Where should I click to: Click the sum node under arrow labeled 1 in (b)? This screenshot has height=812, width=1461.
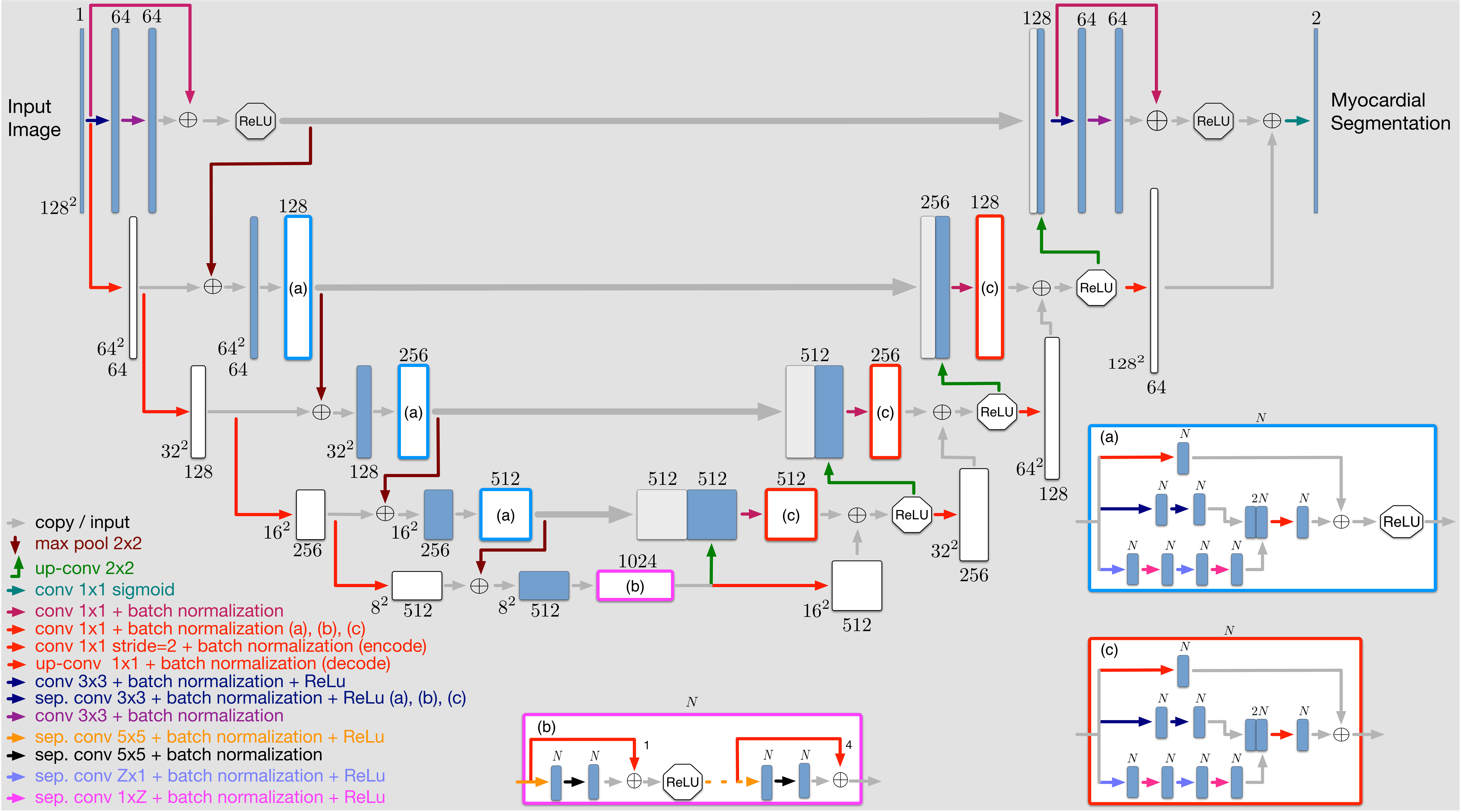click(x=634, y=781)
